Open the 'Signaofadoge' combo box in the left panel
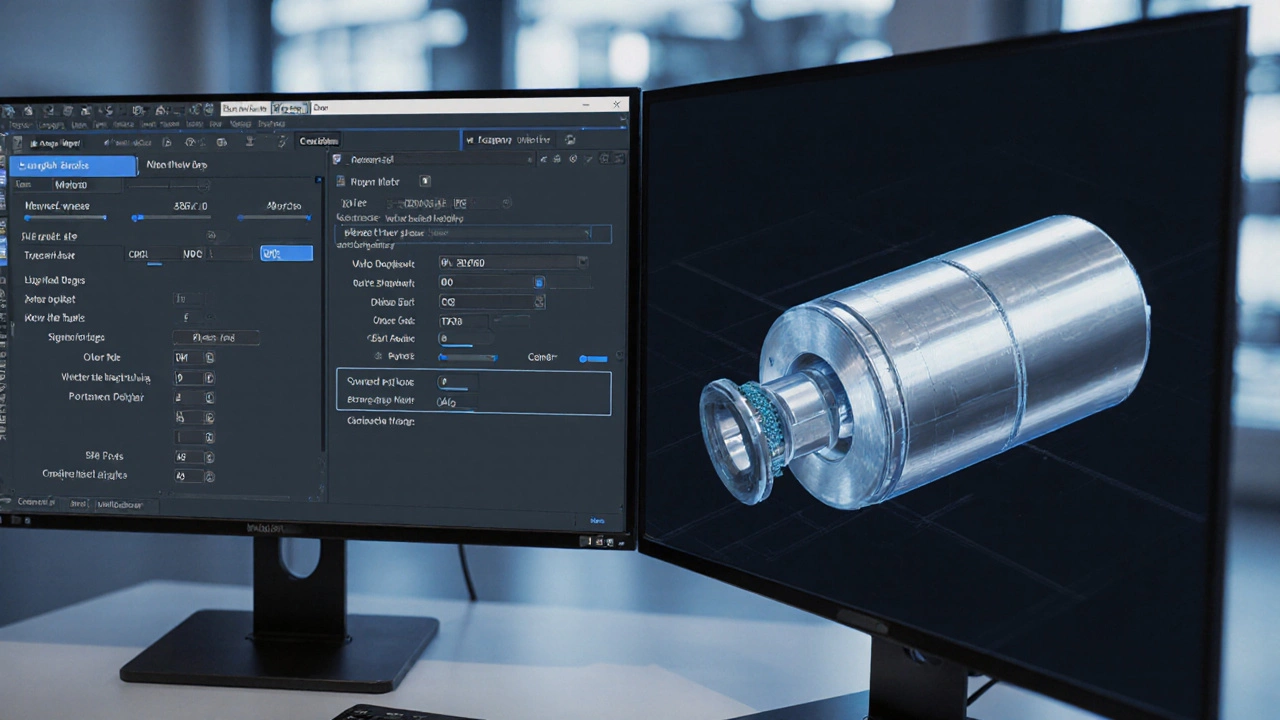The image size is (1280, 720). tap(216, 338)
